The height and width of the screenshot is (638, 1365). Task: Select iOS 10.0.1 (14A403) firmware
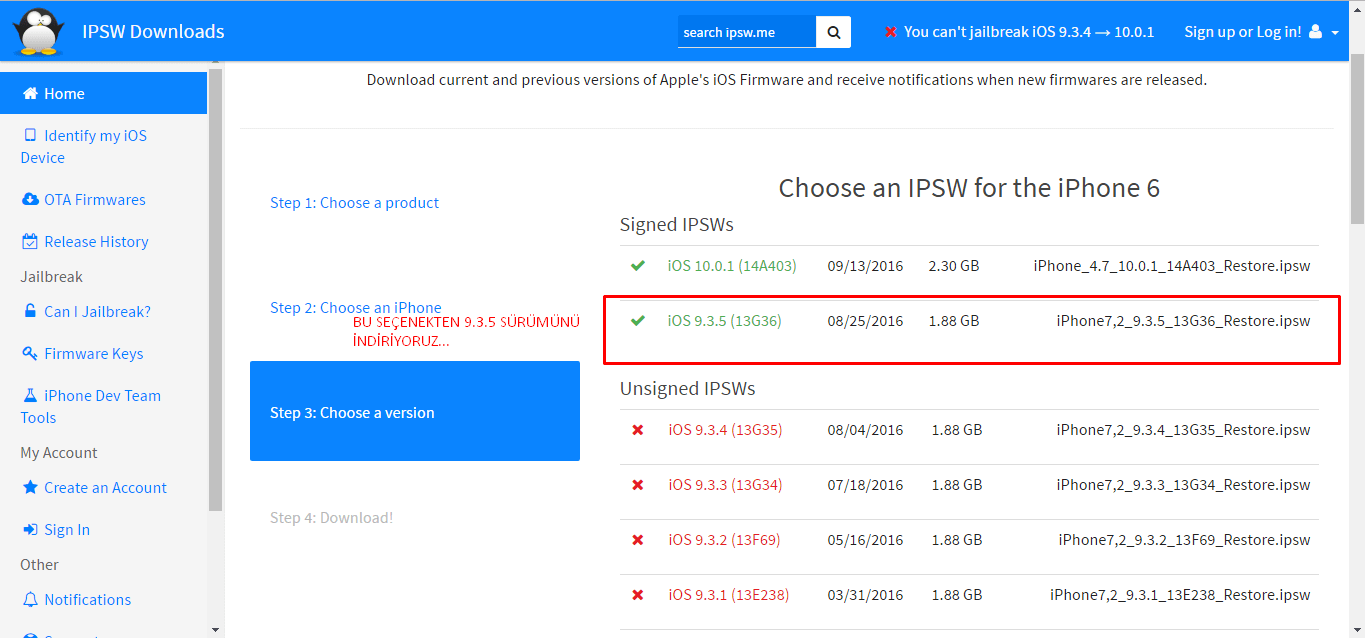pos(732,266)
